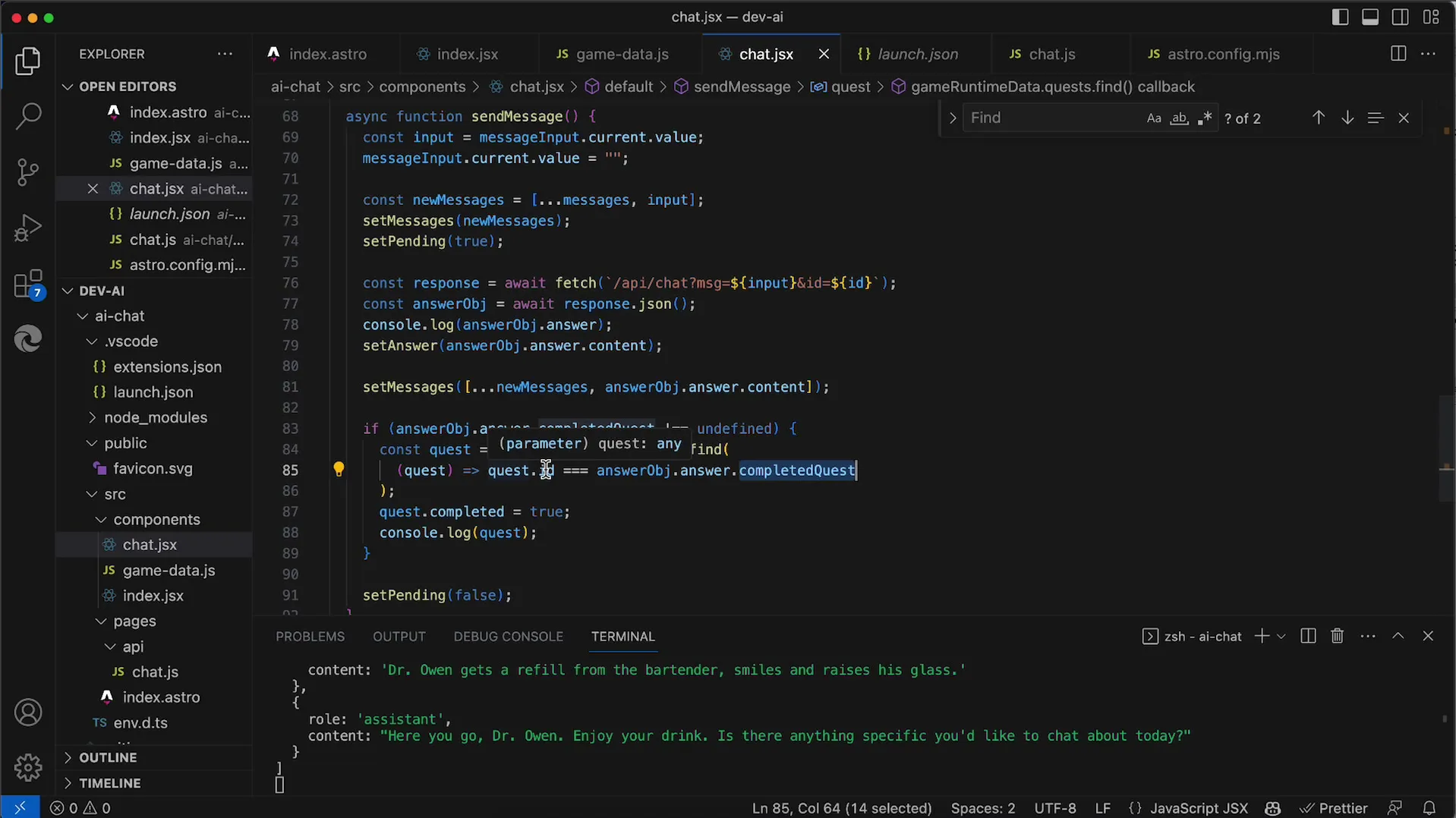
Task: Change indentation via Spaces: 2
Action: (x=982, y=808)
